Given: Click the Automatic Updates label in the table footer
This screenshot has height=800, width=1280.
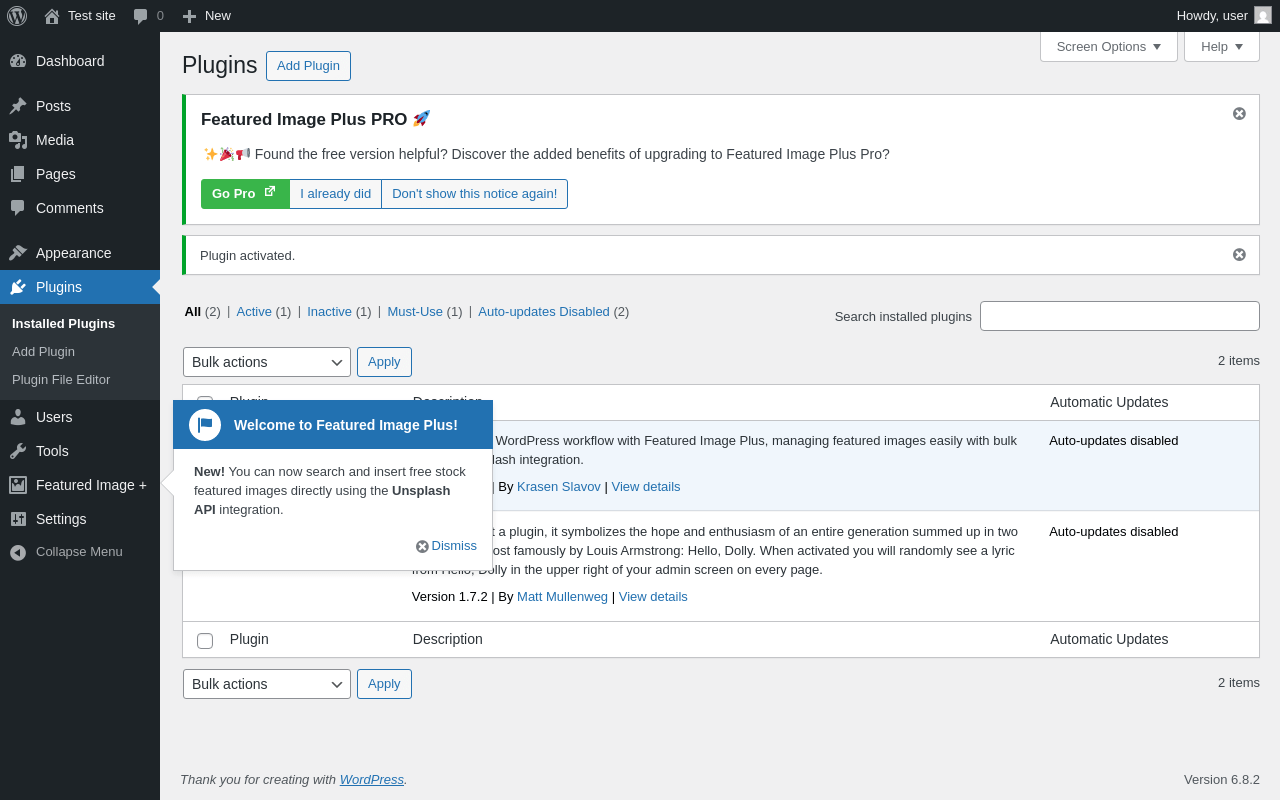Looking at the screenshot, I should (1109, 639).
